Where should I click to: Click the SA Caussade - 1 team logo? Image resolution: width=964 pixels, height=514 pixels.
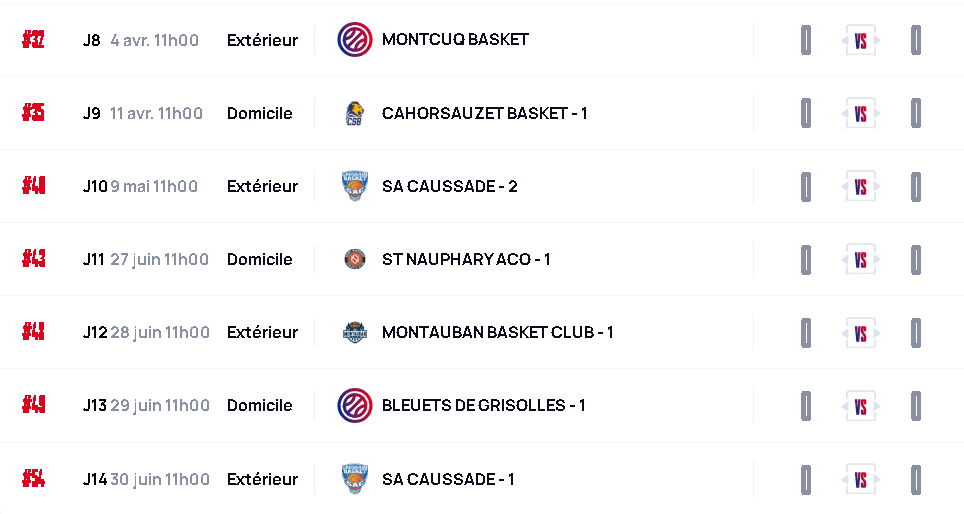tap(354, 479)
